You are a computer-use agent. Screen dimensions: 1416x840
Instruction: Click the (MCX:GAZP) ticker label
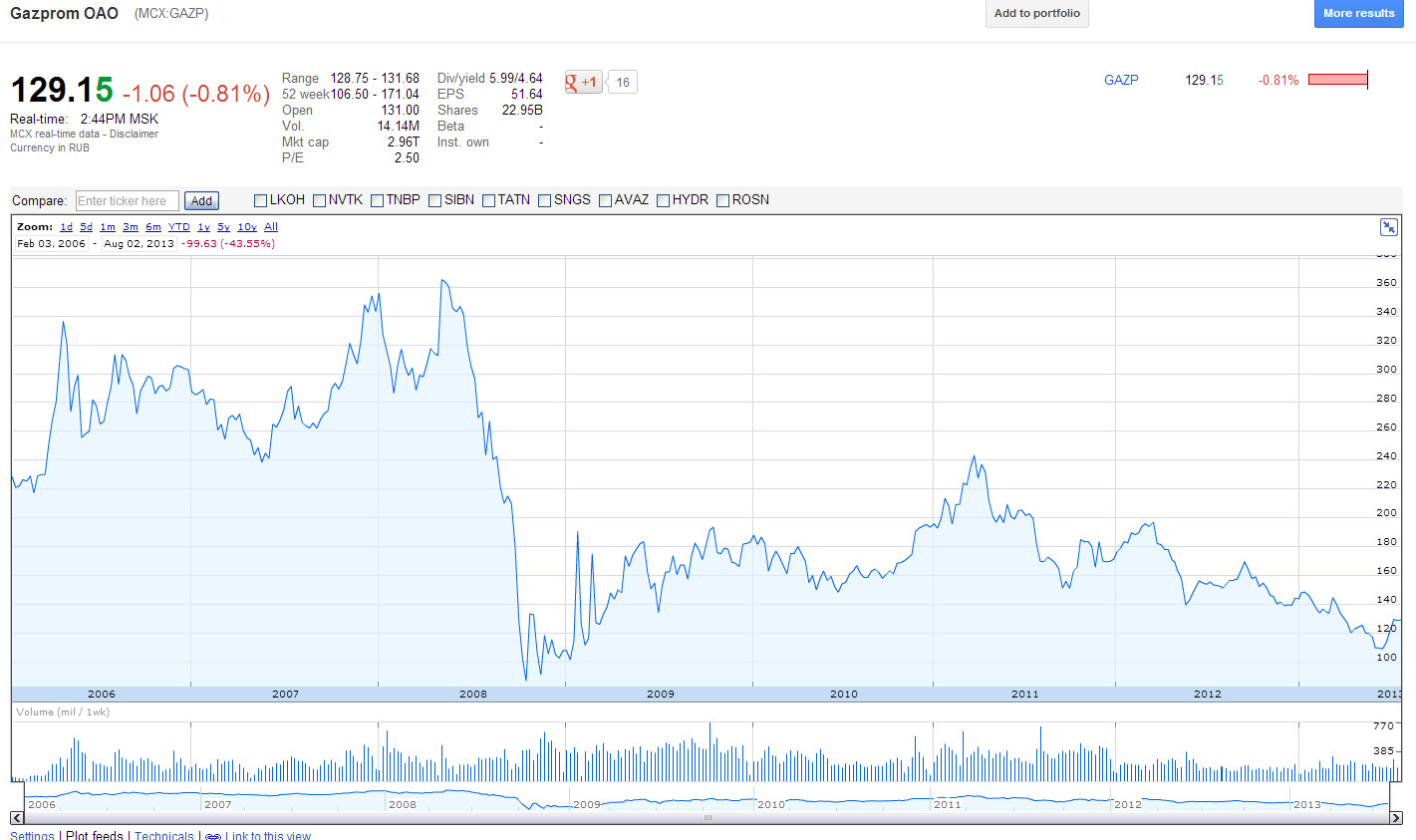(171, 14)
